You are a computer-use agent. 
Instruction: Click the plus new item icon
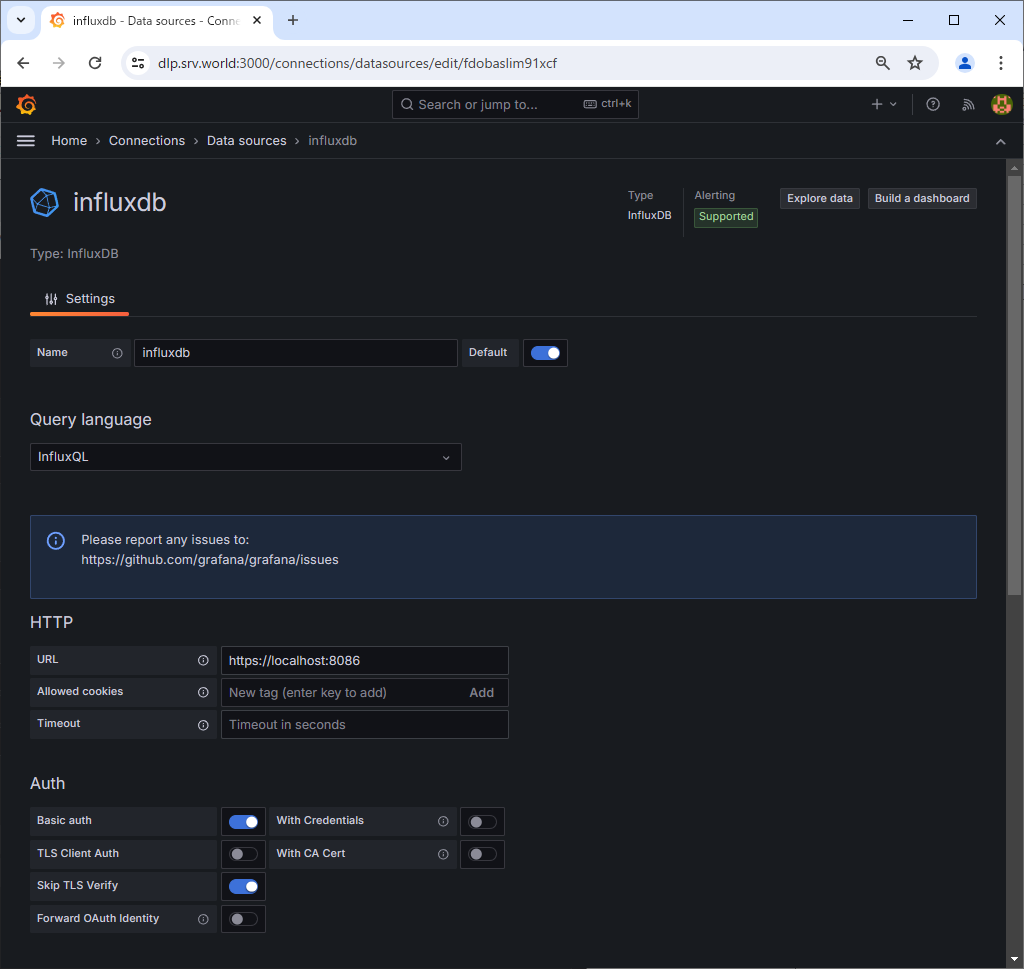[876, 104]
